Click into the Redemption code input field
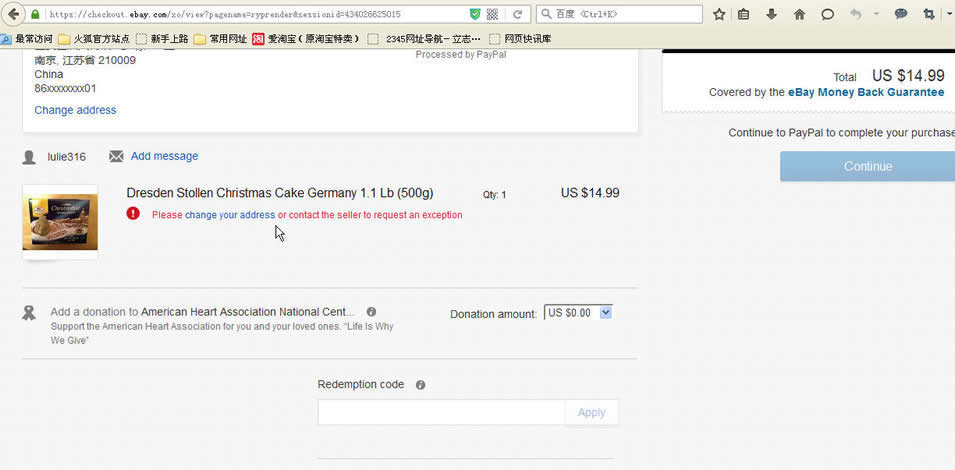Image resolution: width=955 pixels, height=470 pixels. pos(442,412)
